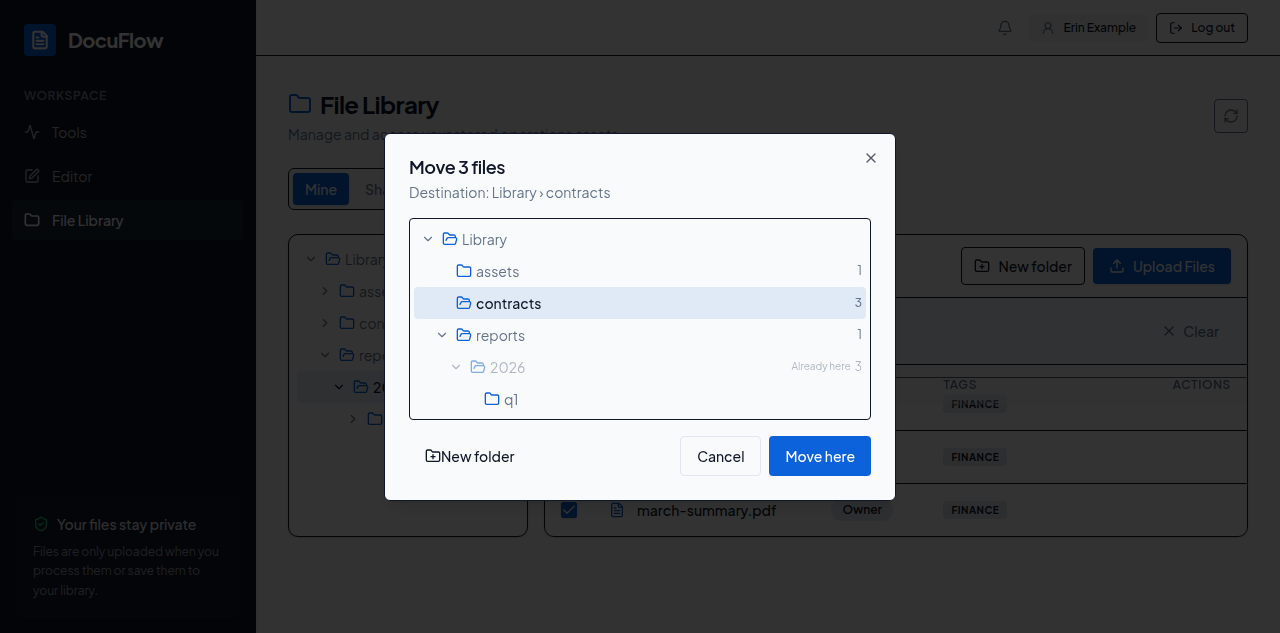Collapse the reports node in background tree
The image size is (1280, 633).
coord(325,355)
